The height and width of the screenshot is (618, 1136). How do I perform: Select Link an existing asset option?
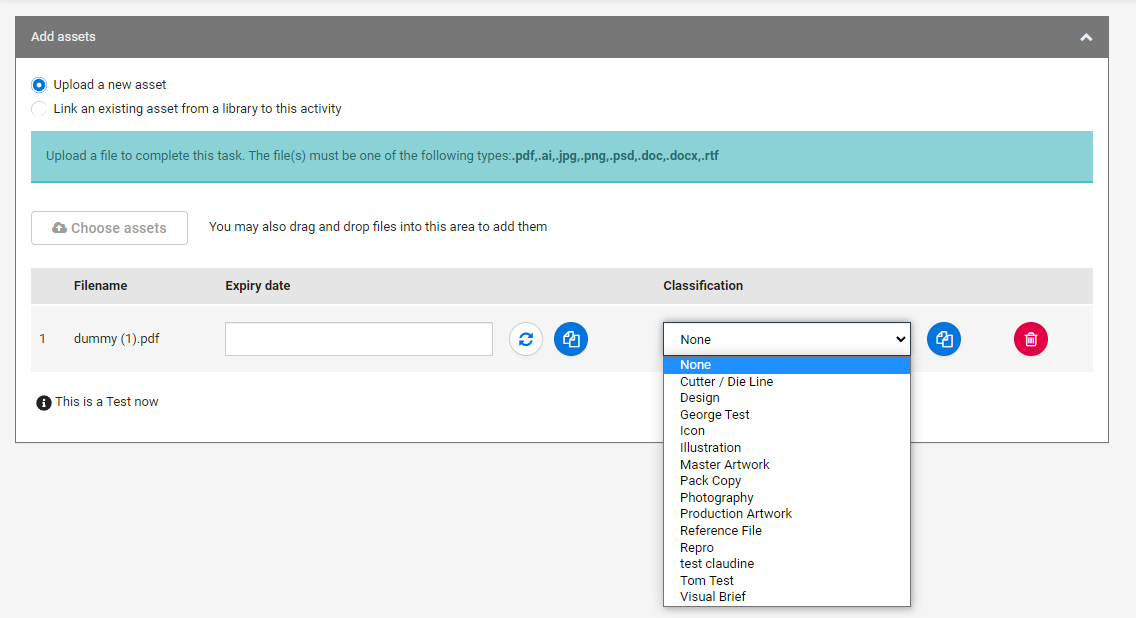(39, 109)
